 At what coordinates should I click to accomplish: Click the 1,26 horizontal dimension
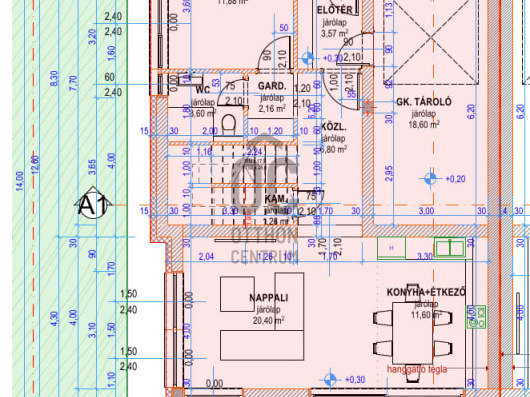265,257
